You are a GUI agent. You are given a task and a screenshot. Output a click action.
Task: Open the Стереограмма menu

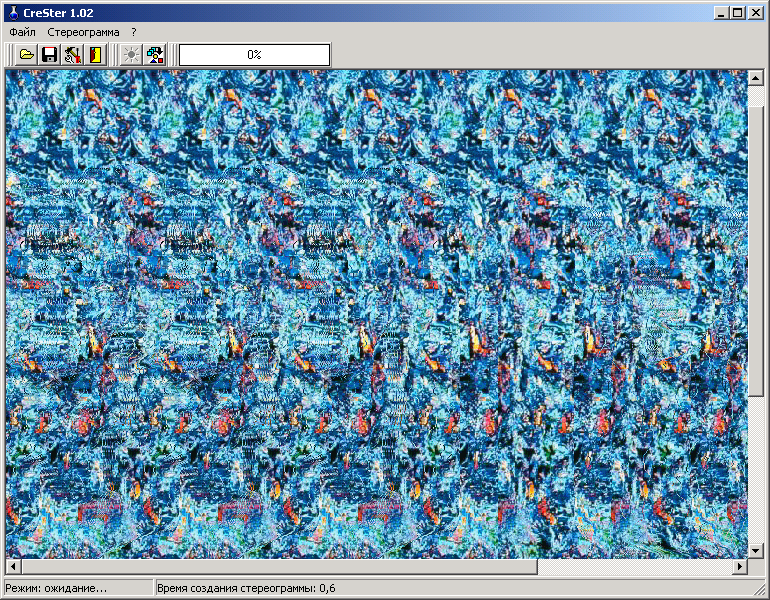[x=83, y=32]
